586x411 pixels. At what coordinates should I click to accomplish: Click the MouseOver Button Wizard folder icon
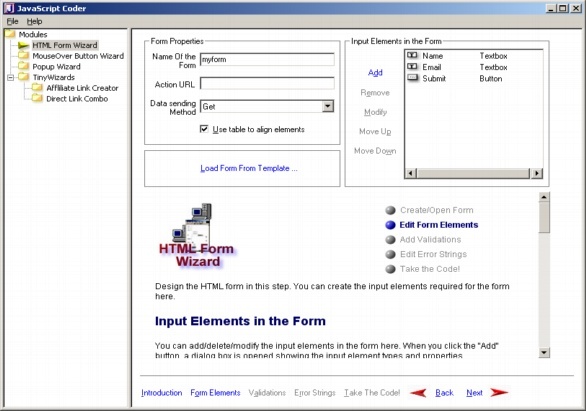click(x=24, y=56)
